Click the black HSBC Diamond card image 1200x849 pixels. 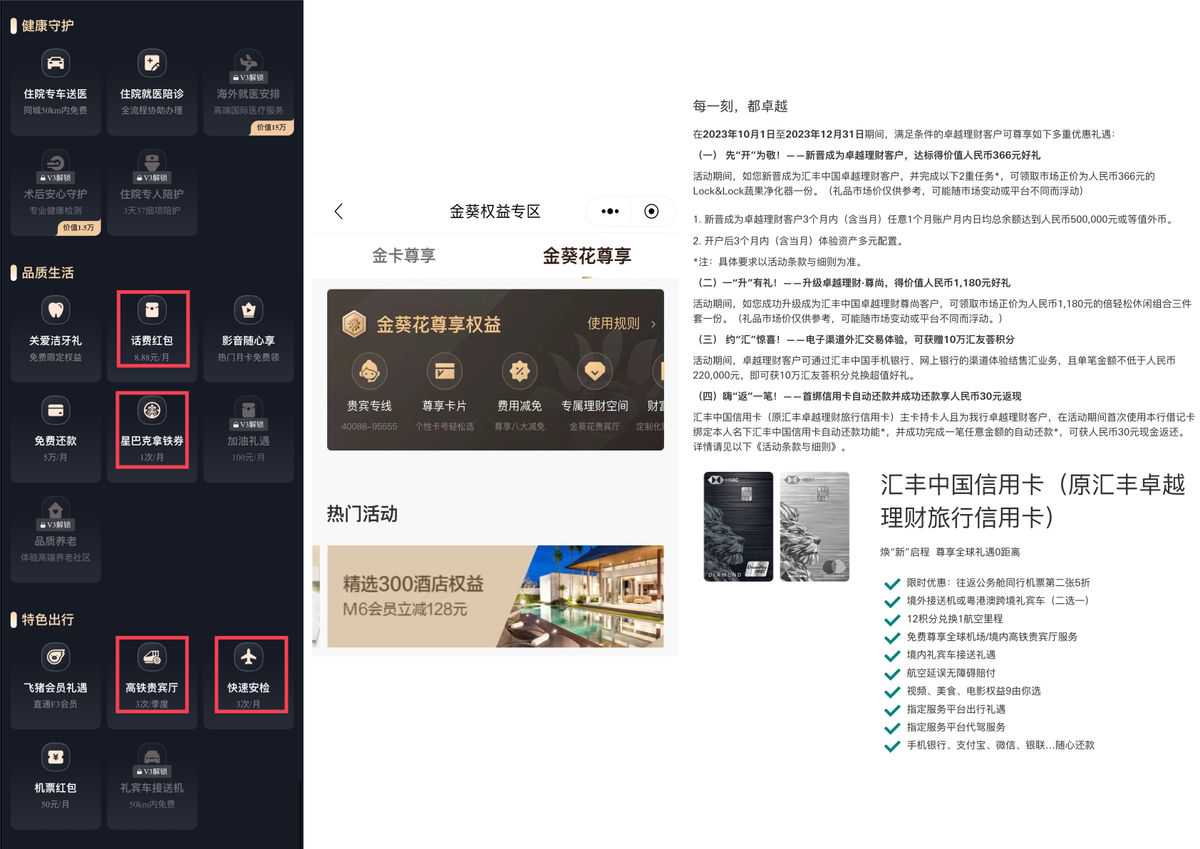[x=739, y=526]
